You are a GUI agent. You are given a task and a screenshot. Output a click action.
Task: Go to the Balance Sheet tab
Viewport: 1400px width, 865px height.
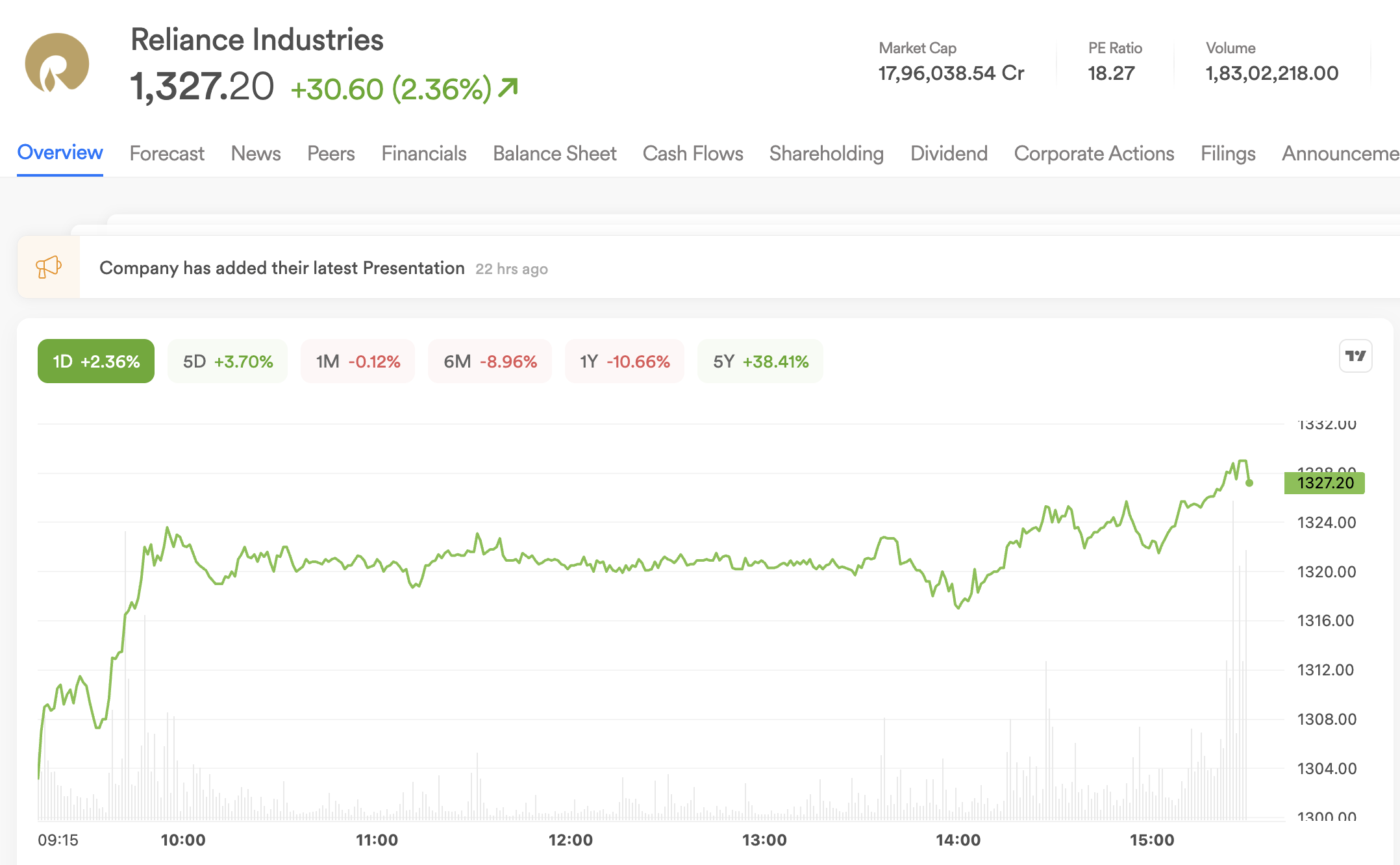point(555,153)
